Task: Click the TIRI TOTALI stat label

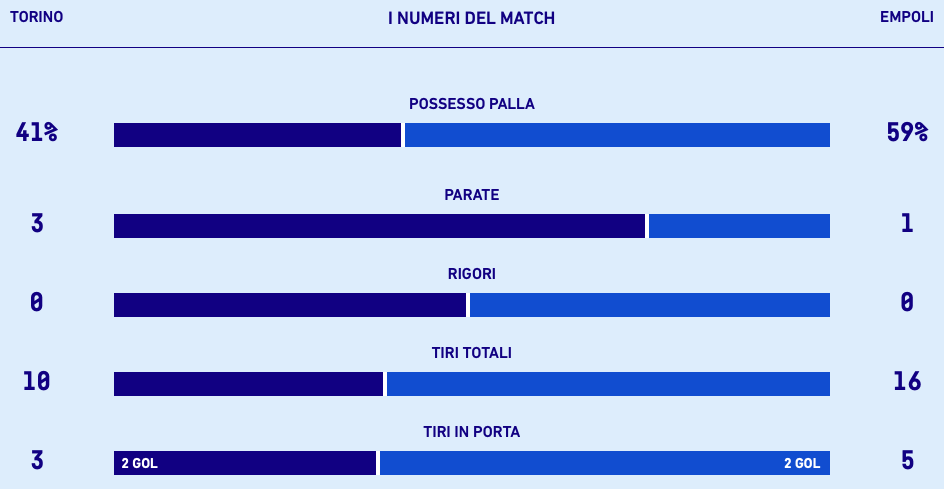Action: tap(472, 353)
